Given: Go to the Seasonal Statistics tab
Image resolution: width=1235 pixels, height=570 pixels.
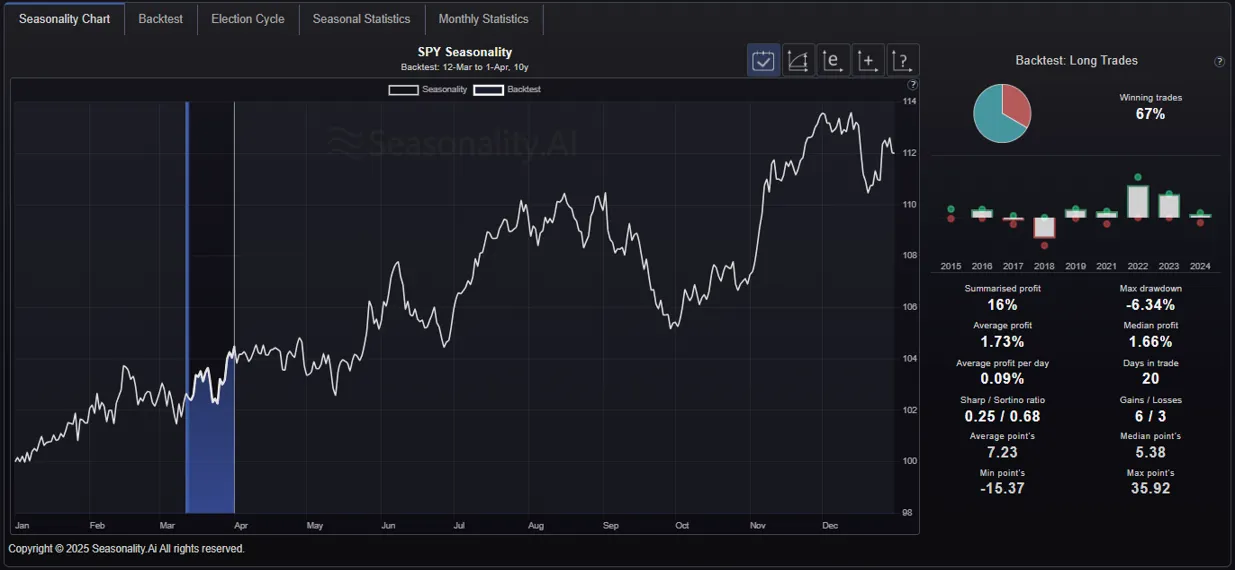Looking at the screenshot, I should (x=362, y=19).
